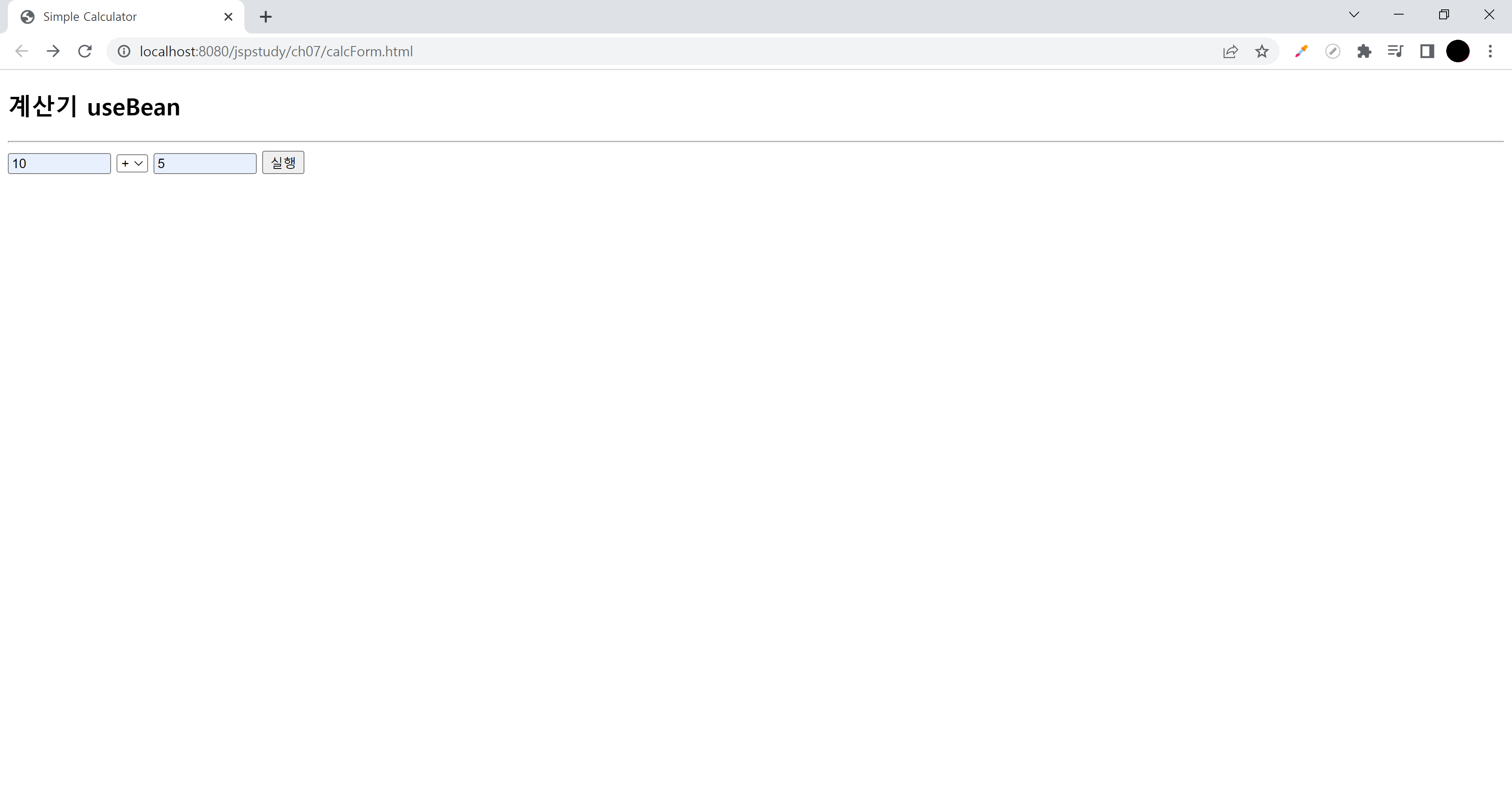This screenshot has height=811, width=1512.
Task: Click the second number field containing 5
Action: tap(205, 164)
